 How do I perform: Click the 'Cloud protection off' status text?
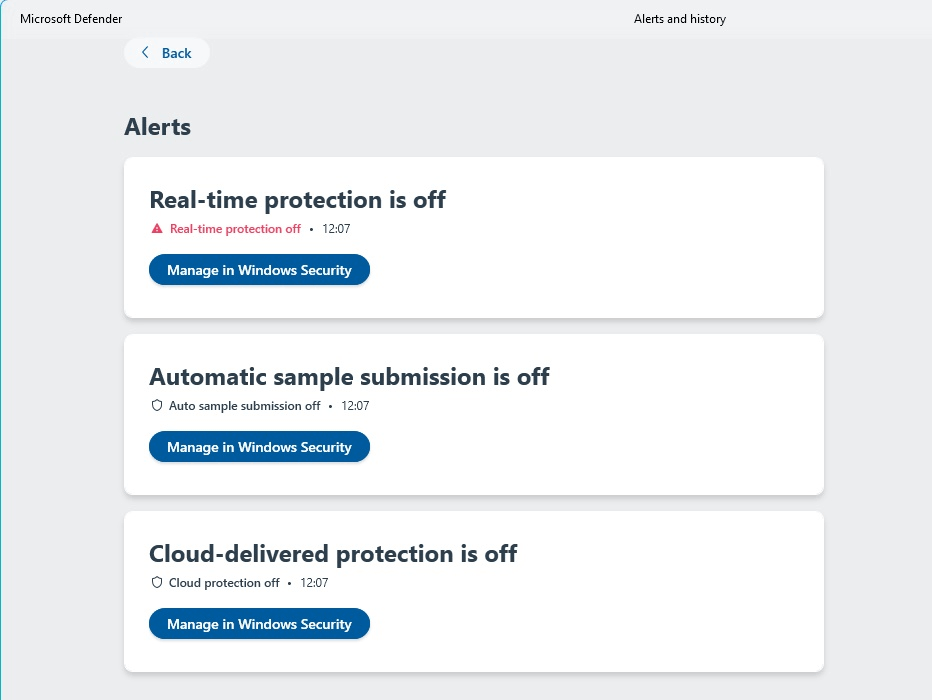[224, 583]
